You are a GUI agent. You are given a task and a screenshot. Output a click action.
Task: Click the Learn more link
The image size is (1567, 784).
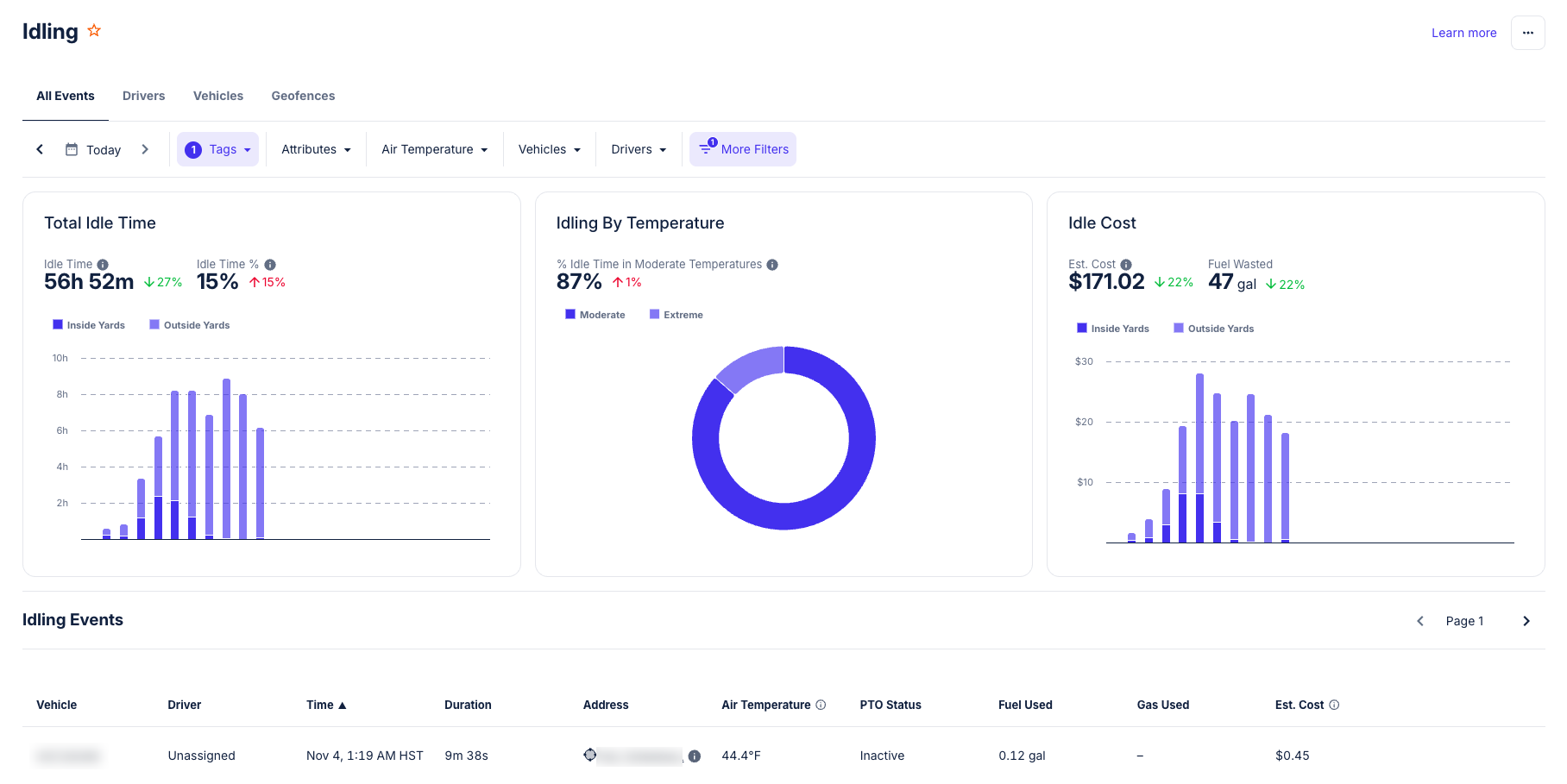pos(1463,33)
